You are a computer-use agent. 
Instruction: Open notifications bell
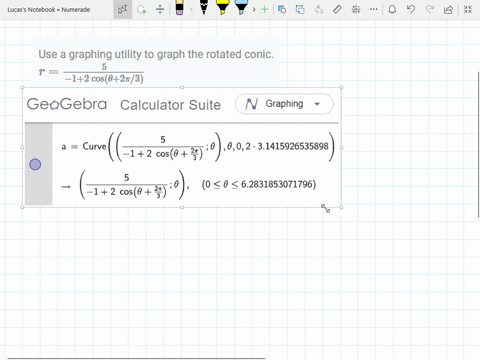[392, 9]
